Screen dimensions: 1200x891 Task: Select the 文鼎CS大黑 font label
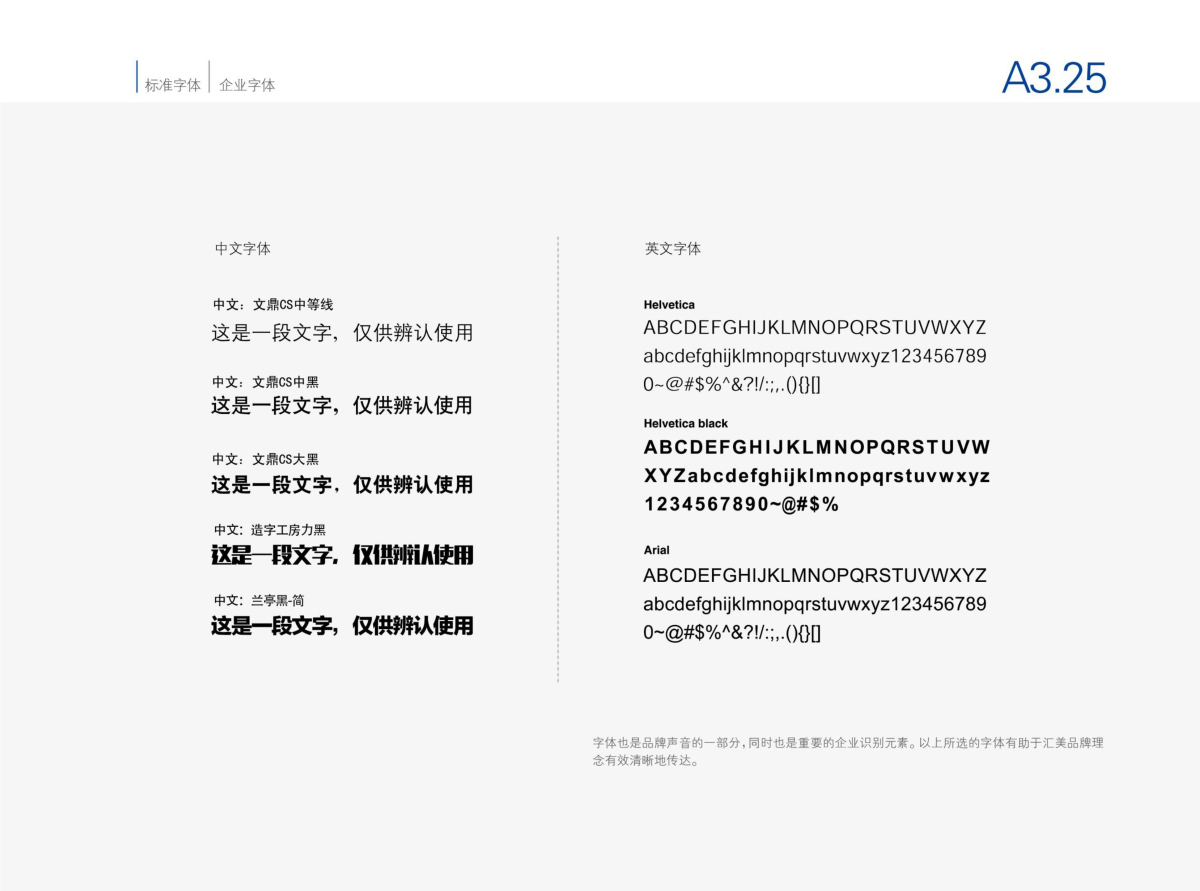(x=265, y=459)
